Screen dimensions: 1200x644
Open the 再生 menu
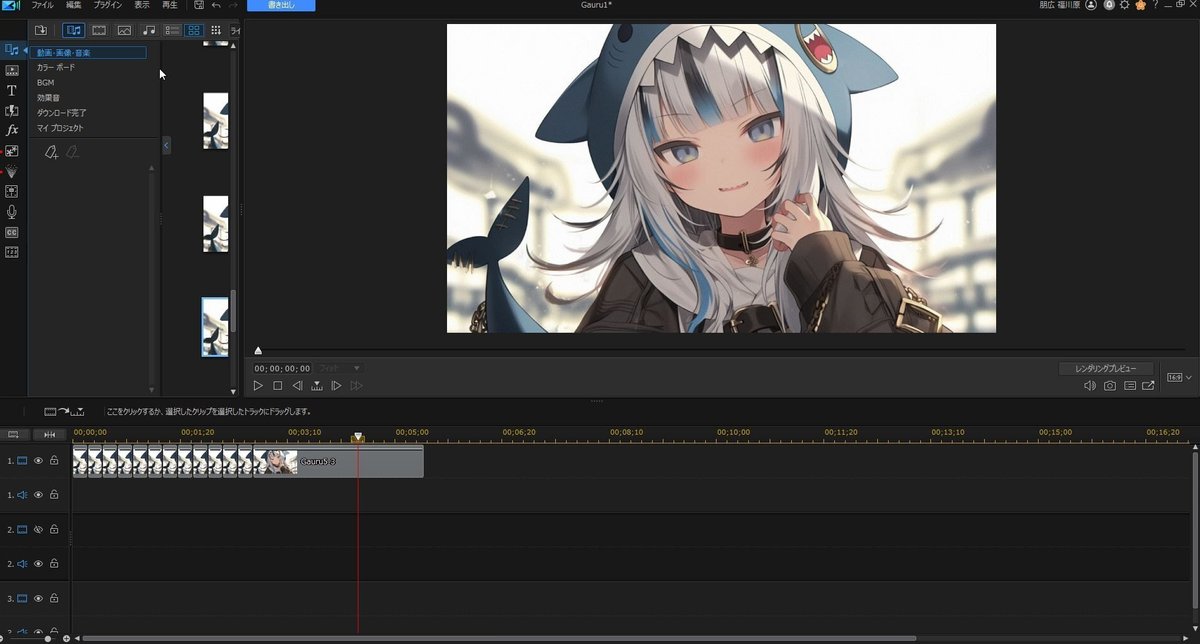170,5
